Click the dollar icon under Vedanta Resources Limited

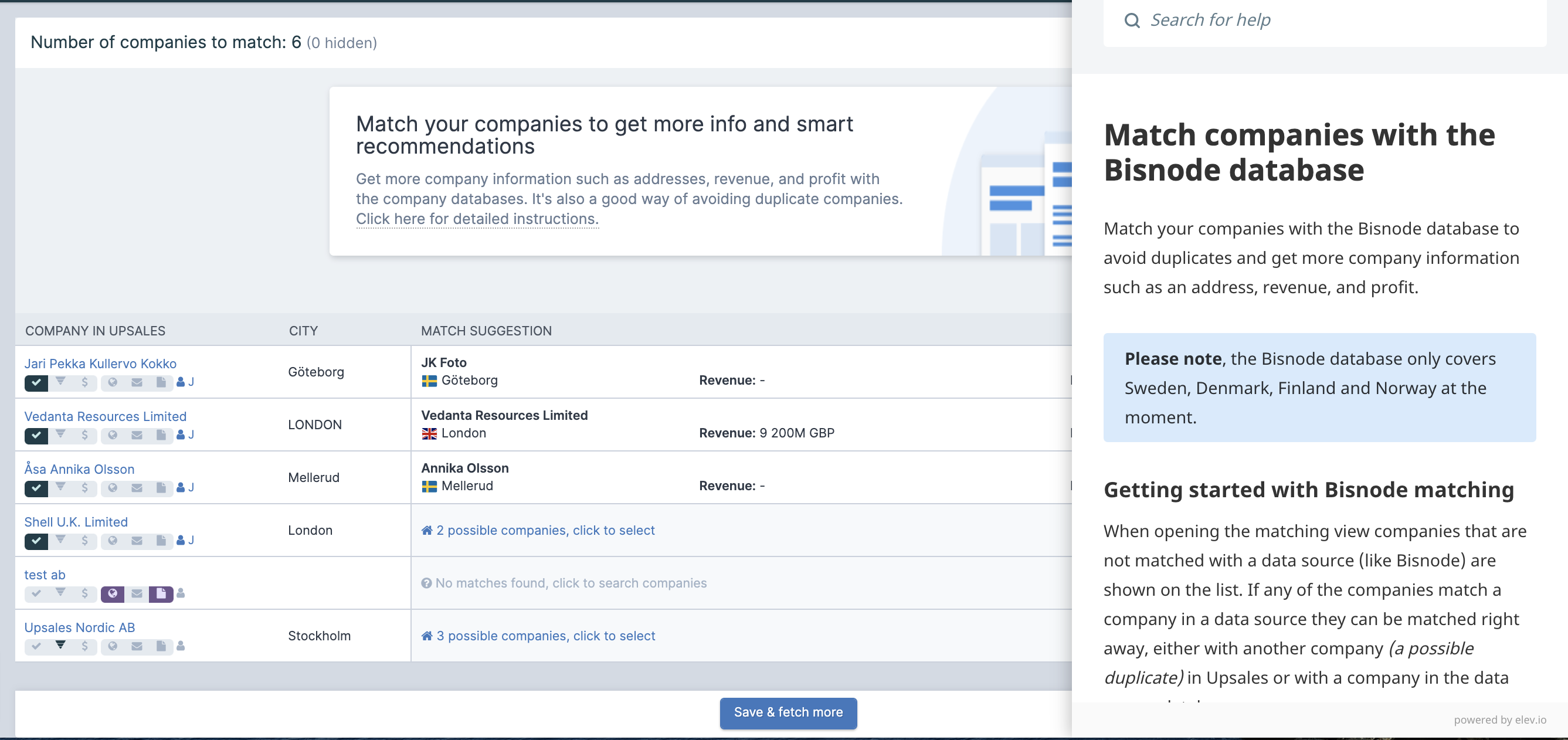(84, 436)
